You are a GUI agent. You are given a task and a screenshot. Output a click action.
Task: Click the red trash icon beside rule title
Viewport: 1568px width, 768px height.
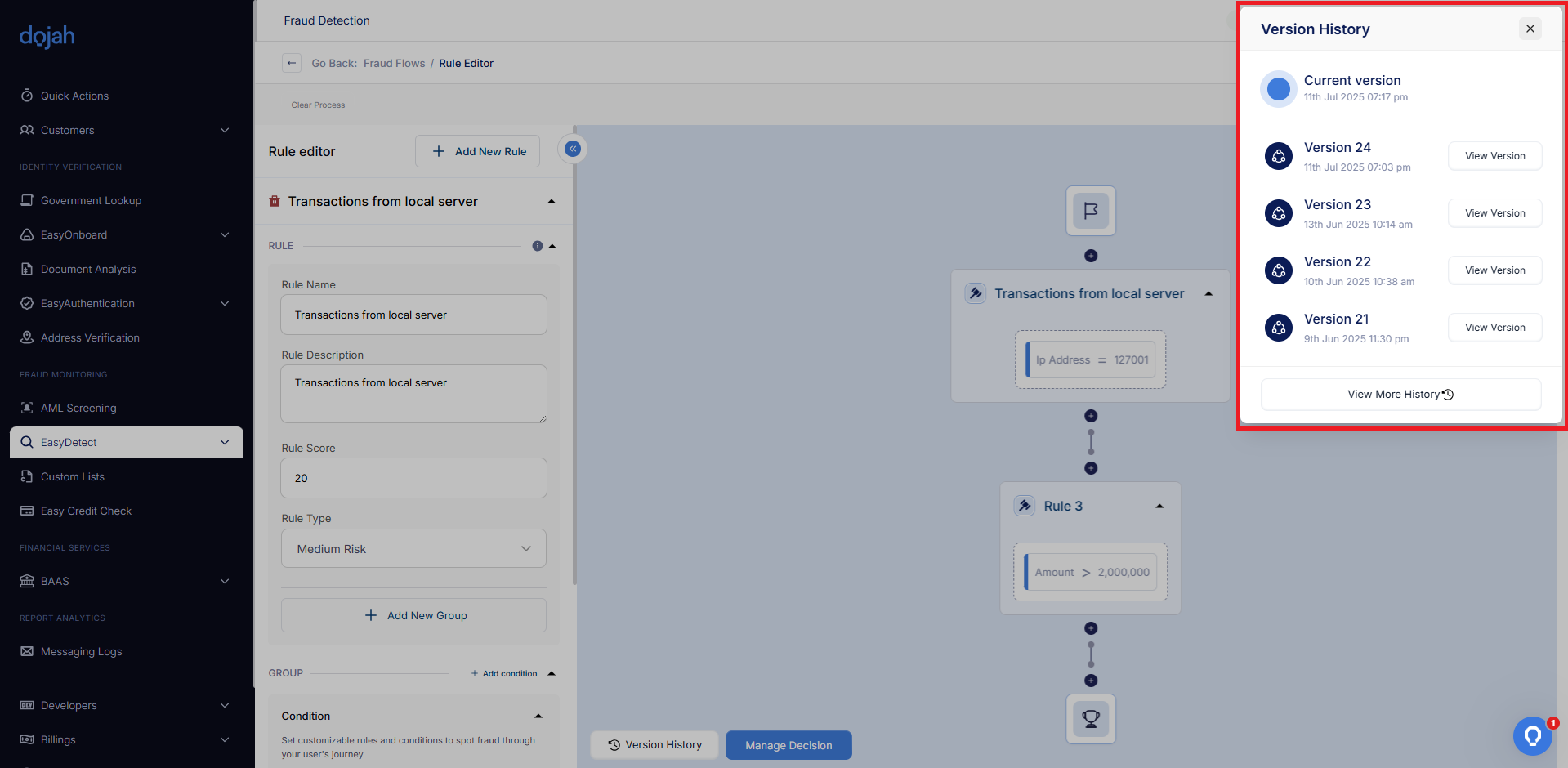point(275,201)
